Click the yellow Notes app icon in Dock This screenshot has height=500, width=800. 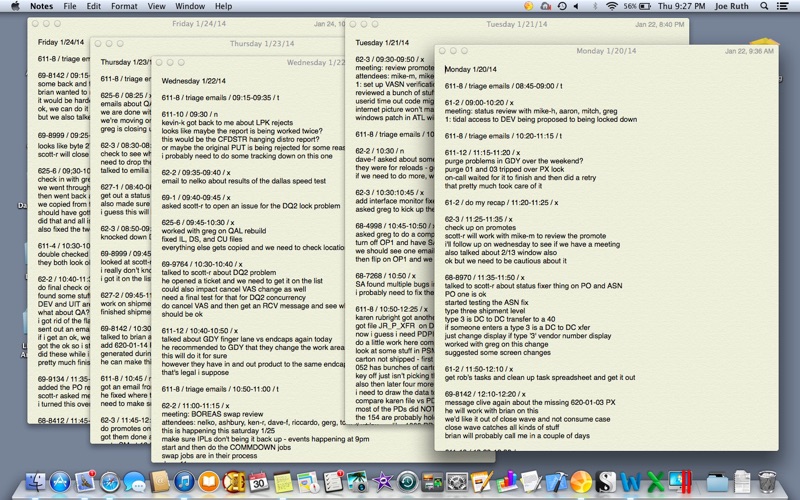coord(283,482)
